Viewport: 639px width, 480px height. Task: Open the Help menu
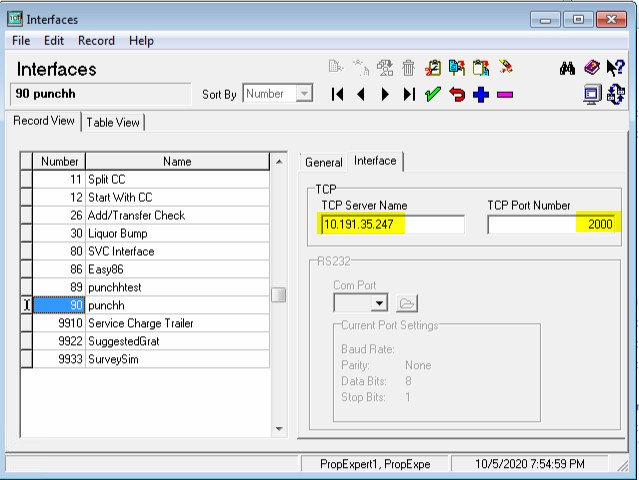point(141,41)
